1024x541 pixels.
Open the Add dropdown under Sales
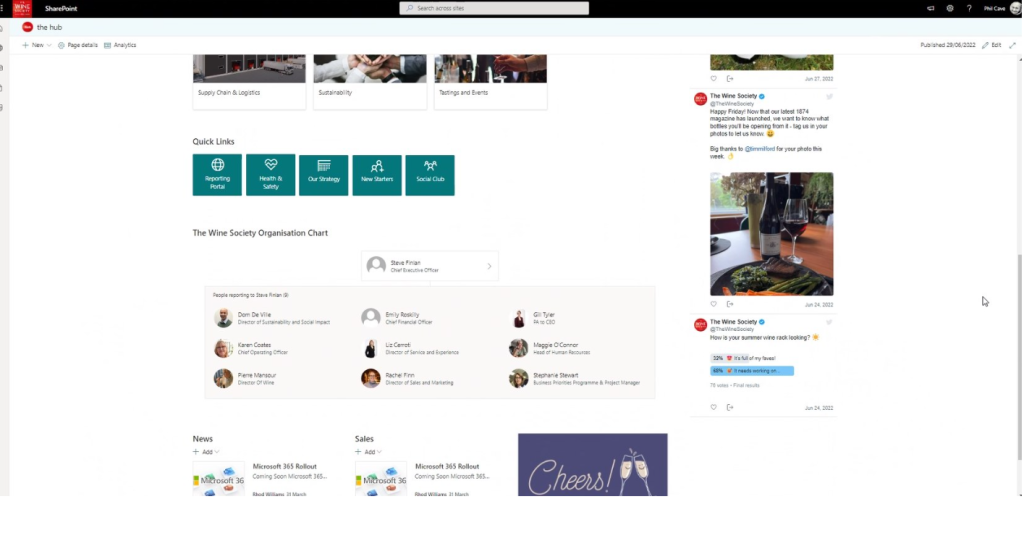click(368, 451)
